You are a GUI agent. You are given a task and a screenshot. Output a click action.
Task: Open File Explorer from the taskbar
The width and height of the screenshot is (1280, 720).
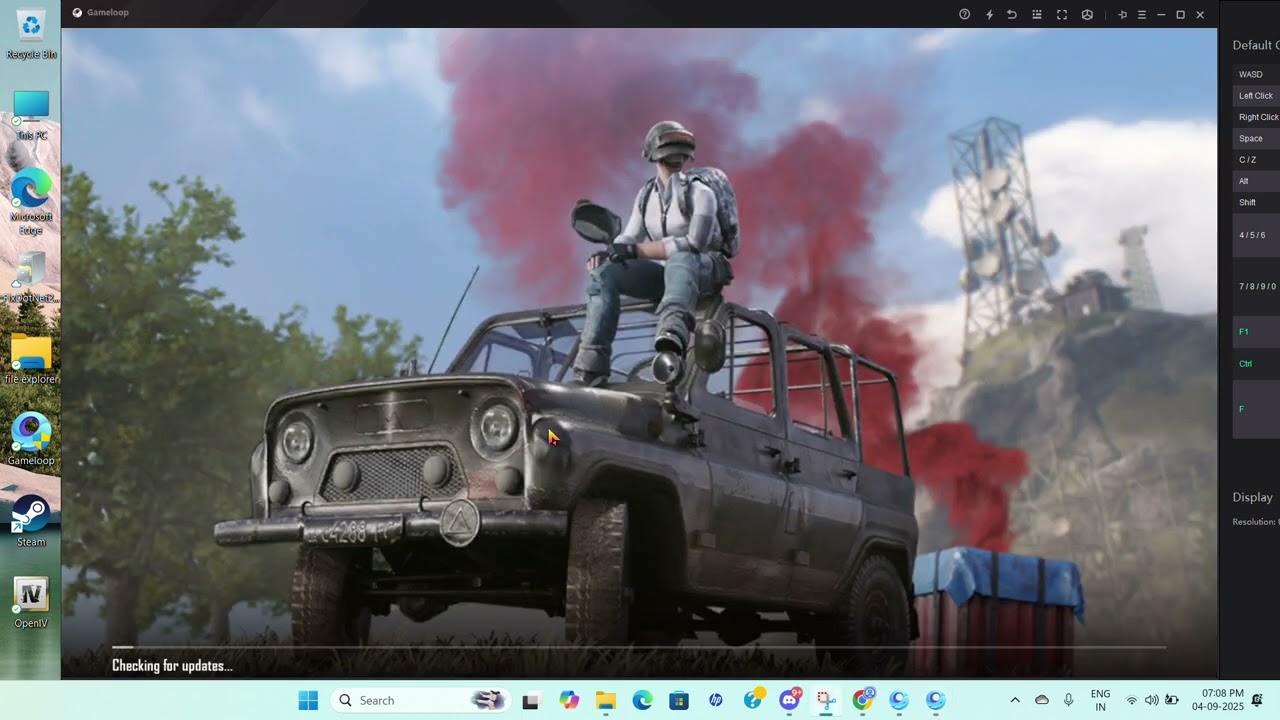pos(605,700)
